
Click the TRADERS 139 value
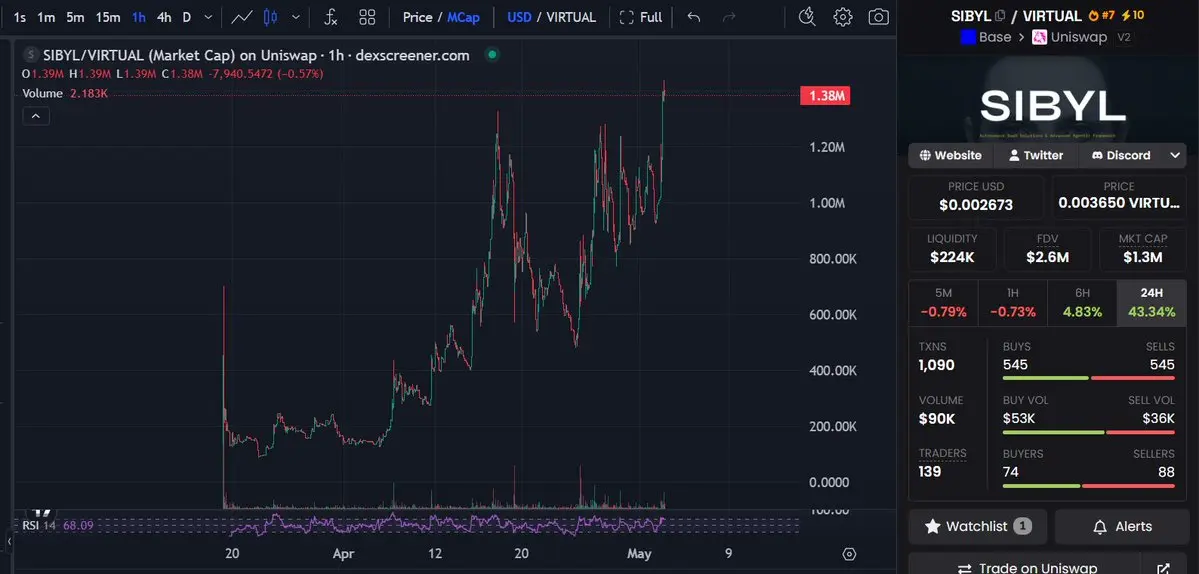tap(930, 472)
